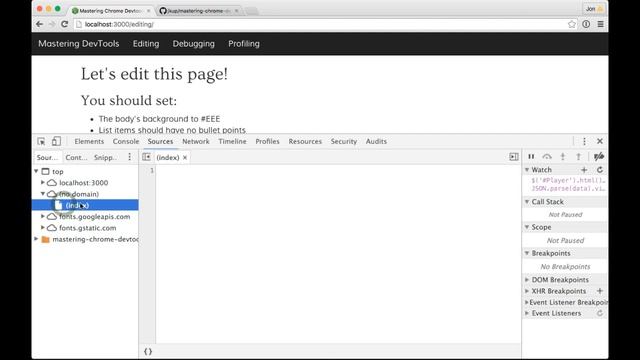
Task: Expand the XHR Breakpoints section
Action: click(x=527, y=291)
